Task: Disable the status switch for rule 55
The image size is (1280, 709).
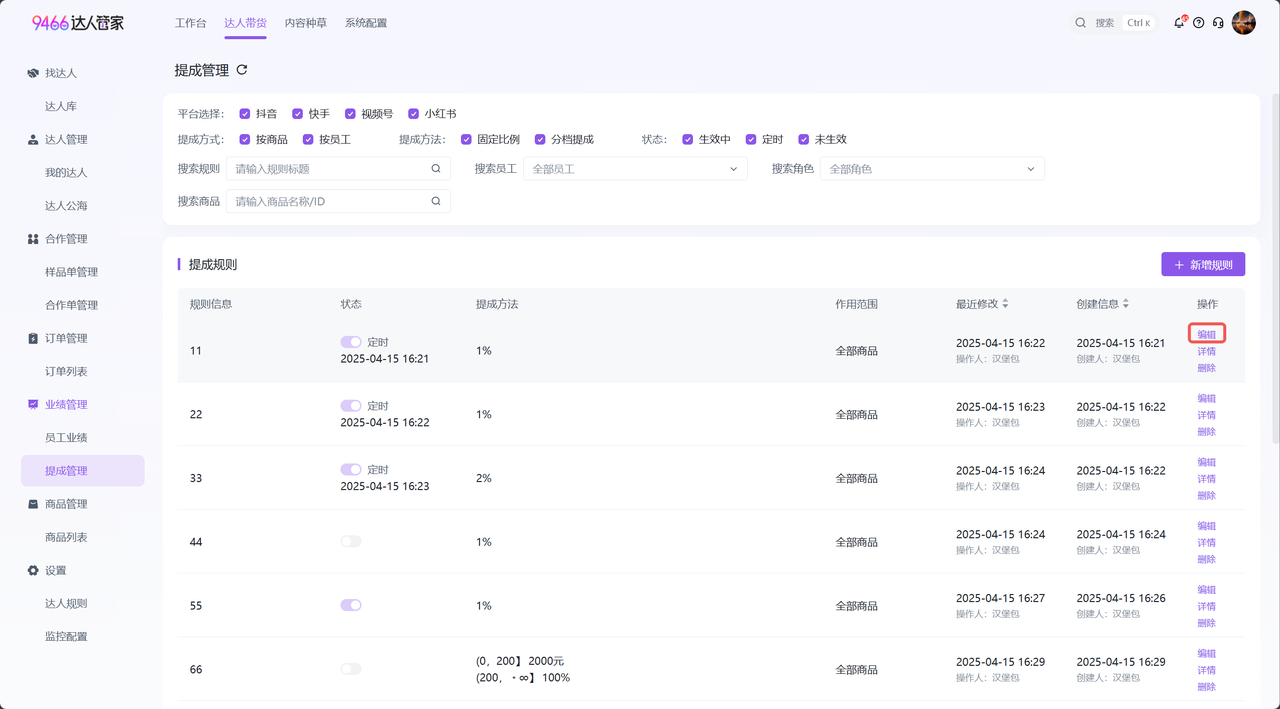Action: 351,605
